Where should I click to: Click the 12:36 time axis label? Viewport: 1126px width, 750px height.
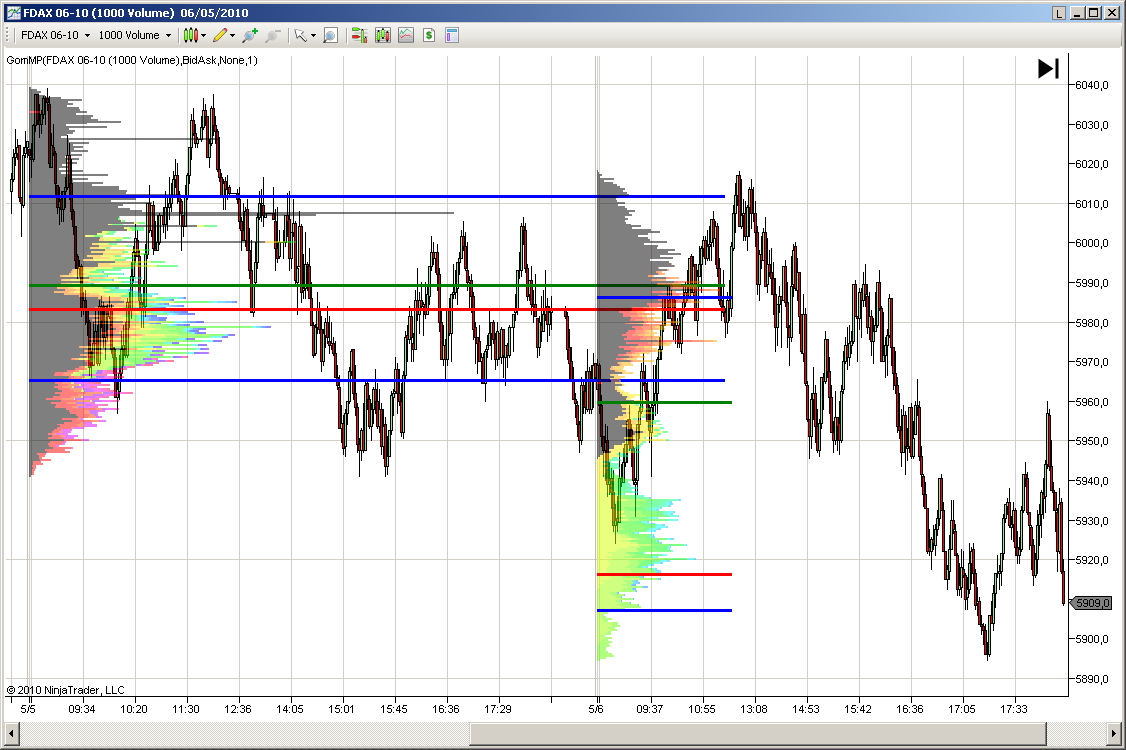[x=238, y=709]
